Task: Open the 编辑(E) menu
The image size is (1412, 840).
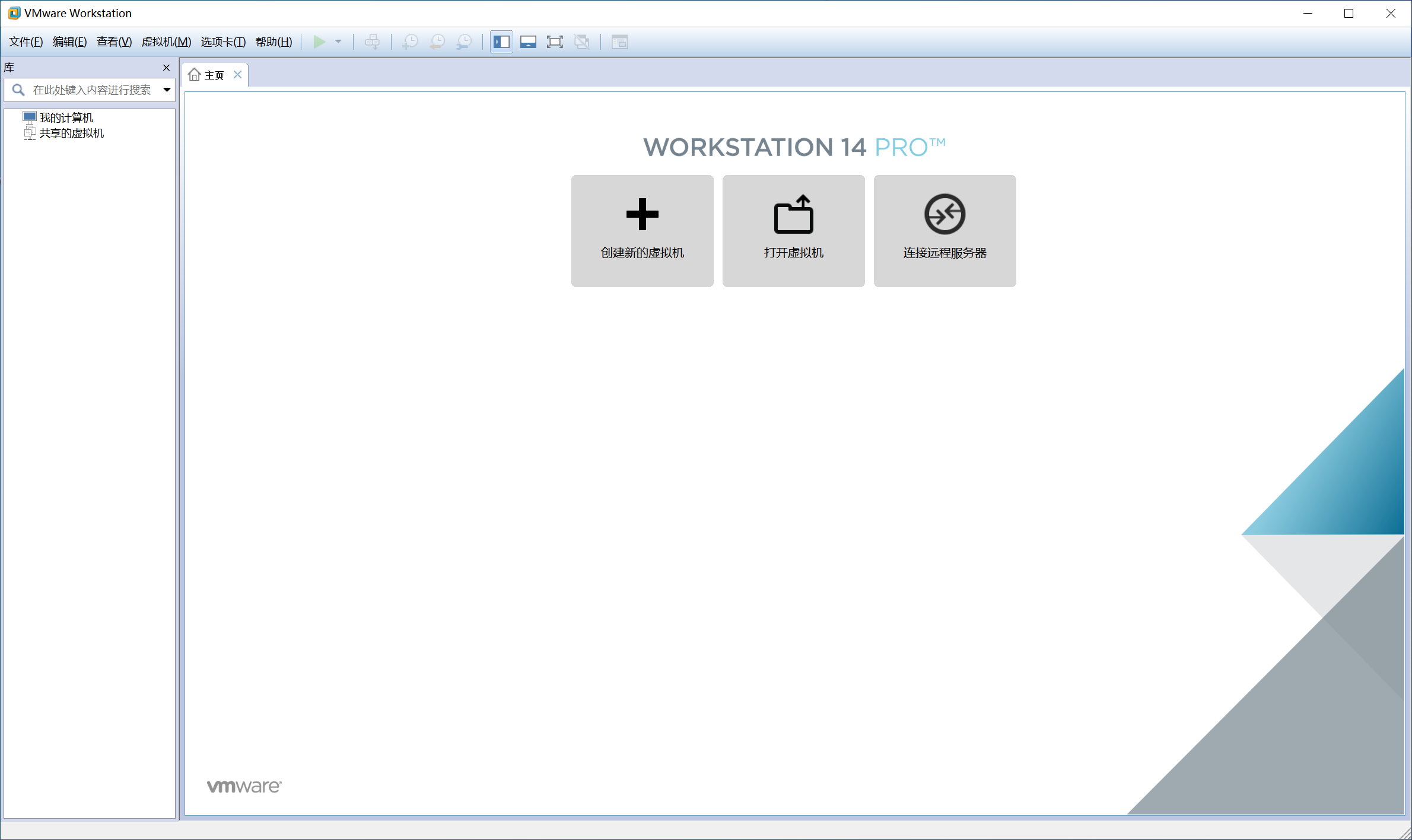Action: click(69, 42)
